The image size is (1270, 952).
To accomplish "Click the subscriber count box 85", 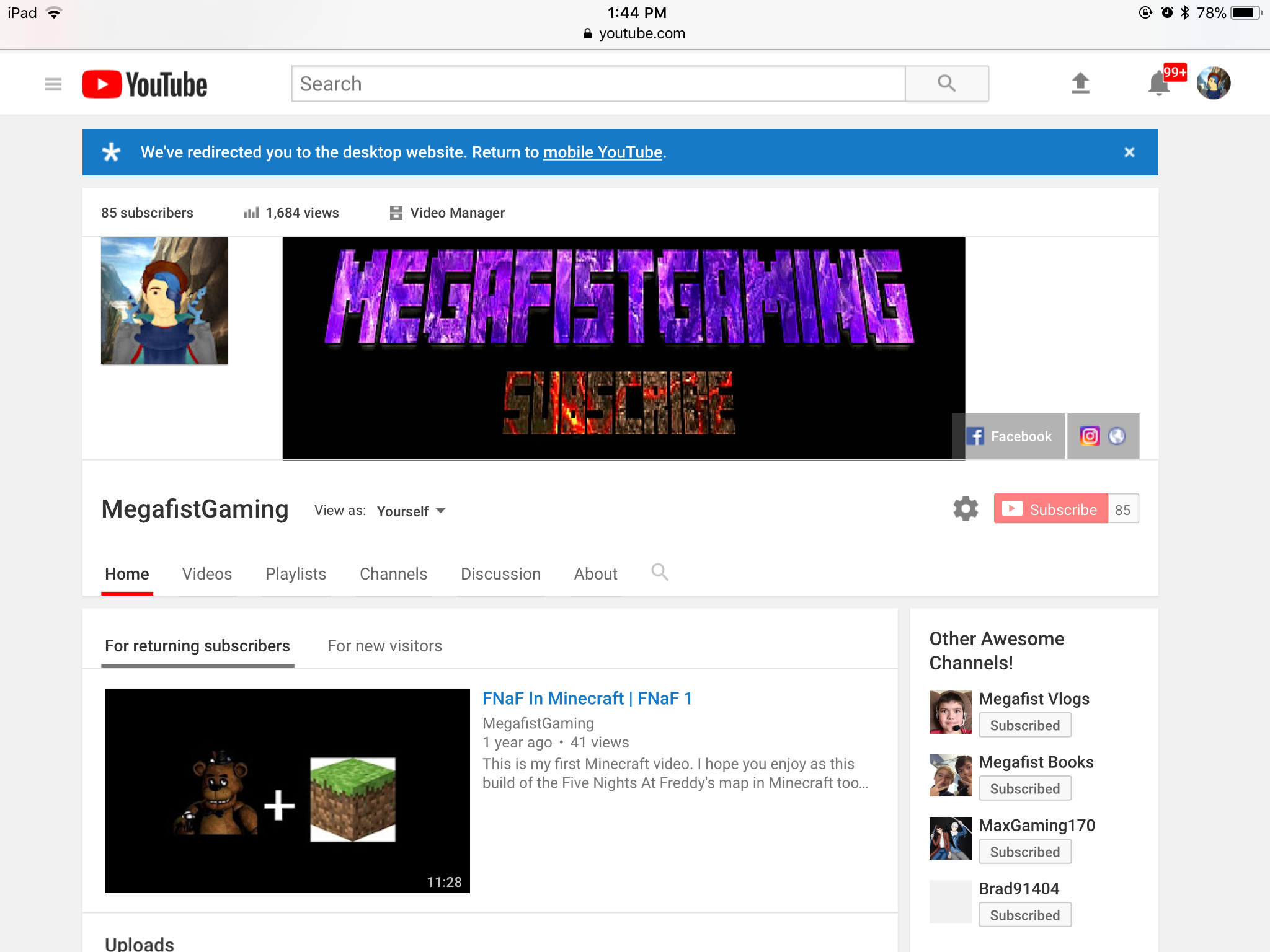I will click(1123, 509).
